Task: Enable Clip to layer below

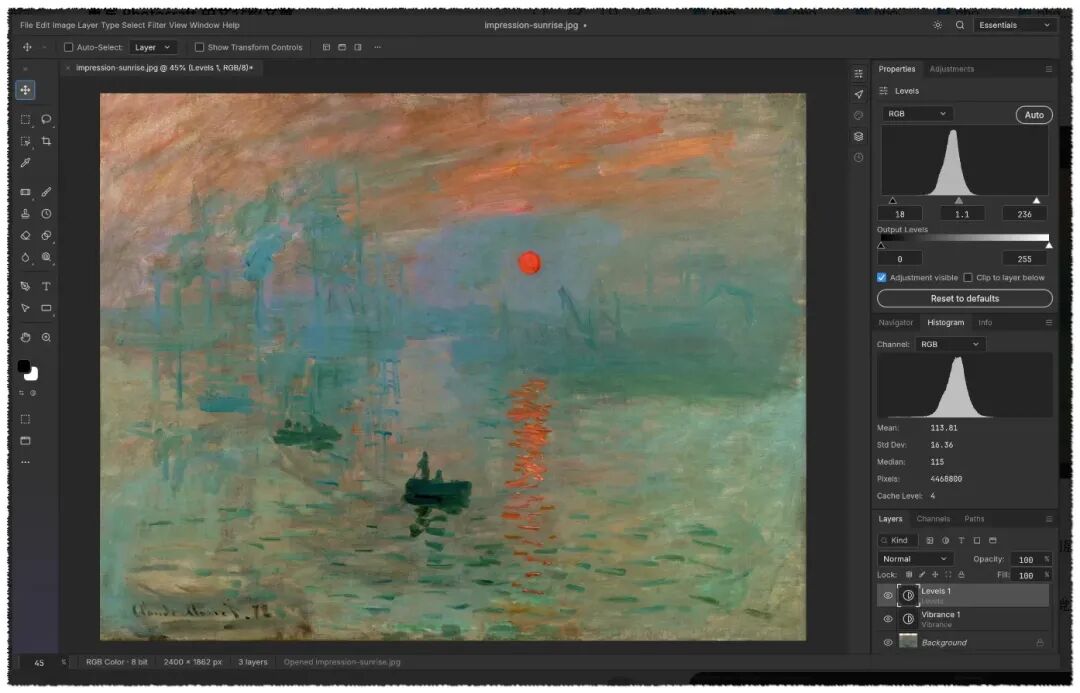Action: tap(968, 278)
